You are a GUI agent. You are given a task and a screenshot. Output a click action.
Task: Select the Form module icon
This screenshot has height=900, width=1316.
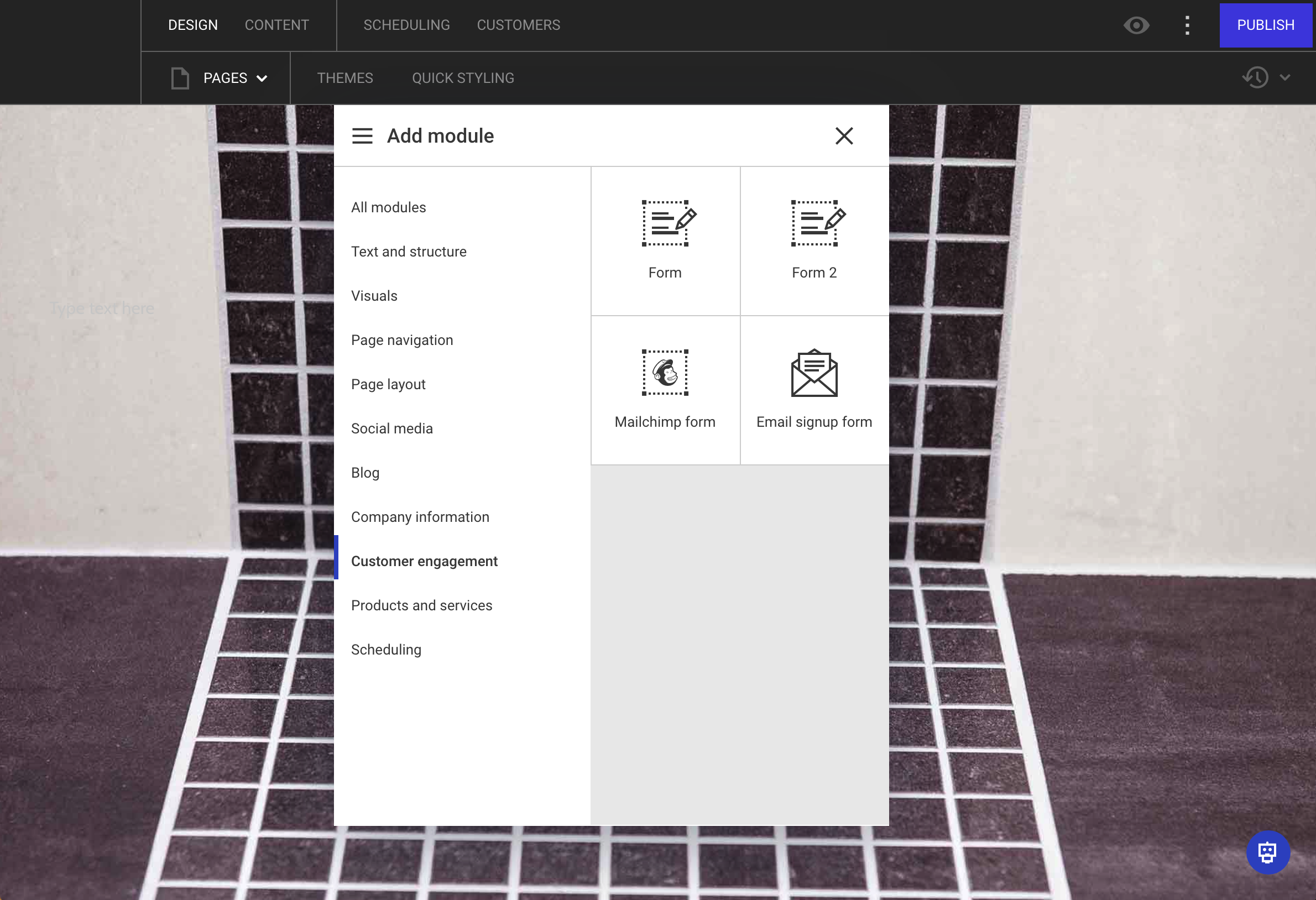(x=665, y=240)
